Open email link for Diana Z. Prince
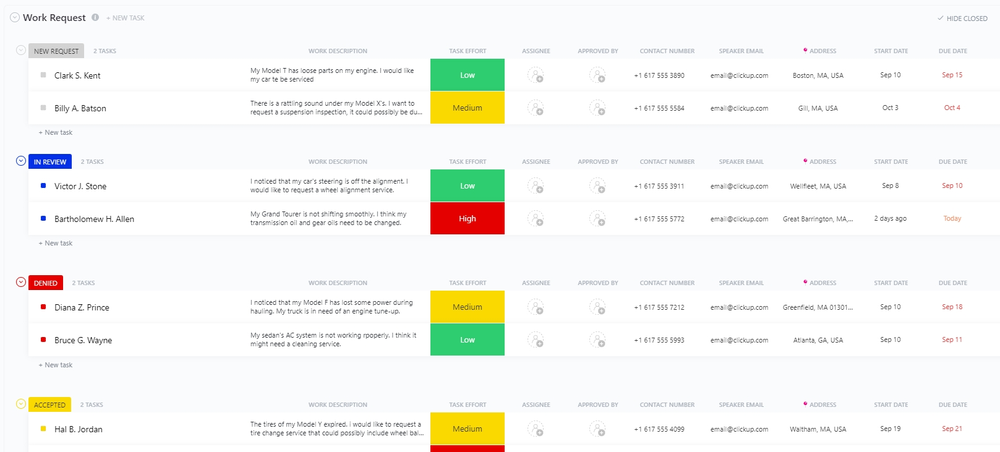The width and height of the screenshot is (1000, 452). (739, 307)
